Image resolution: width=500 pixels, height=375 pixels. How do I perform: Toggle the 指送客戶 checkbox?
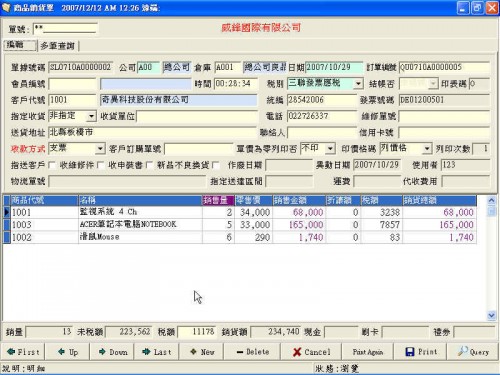click(52, 165)
